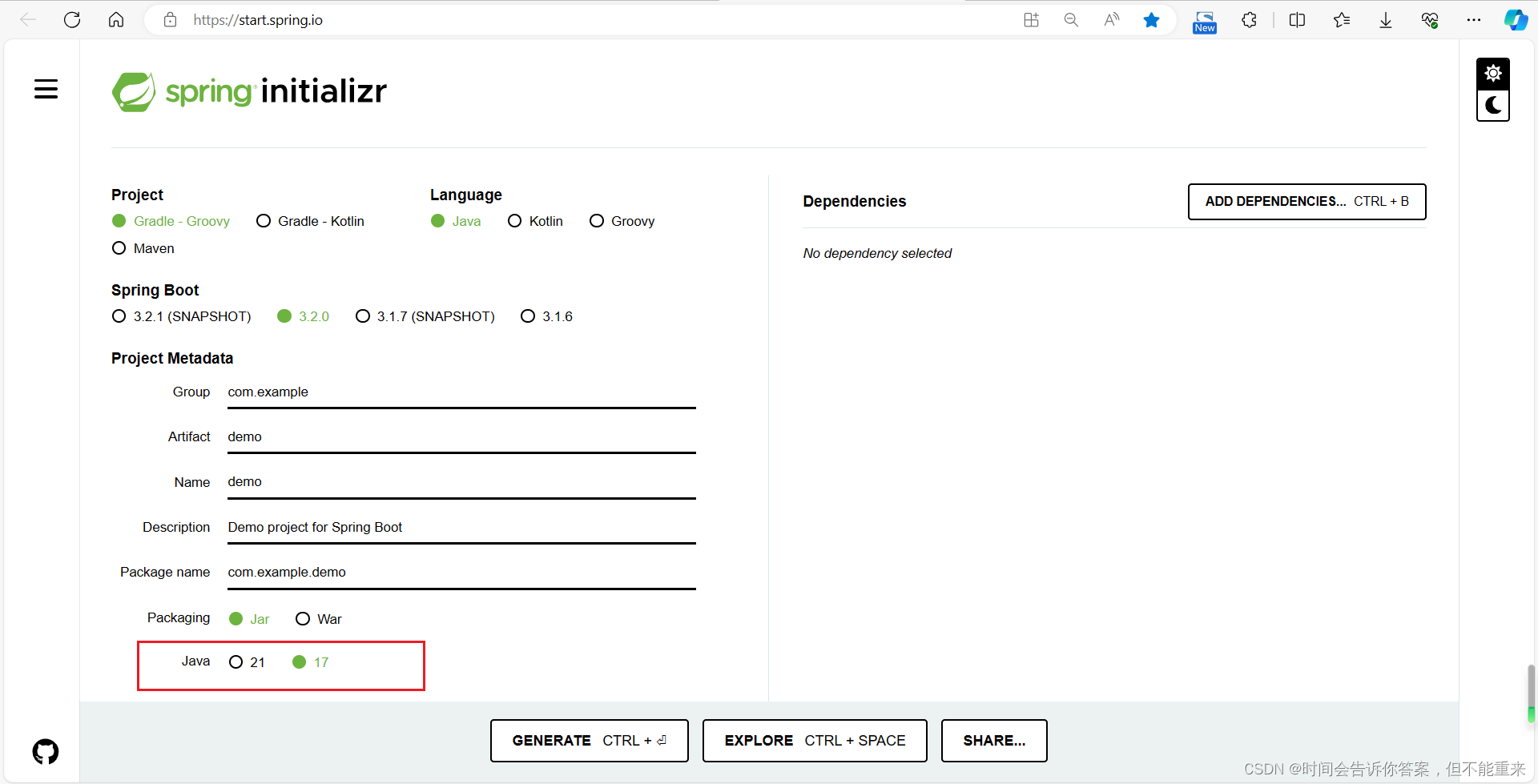
Task: Reload the page with the refresh icon
Action: coord(72,20)
